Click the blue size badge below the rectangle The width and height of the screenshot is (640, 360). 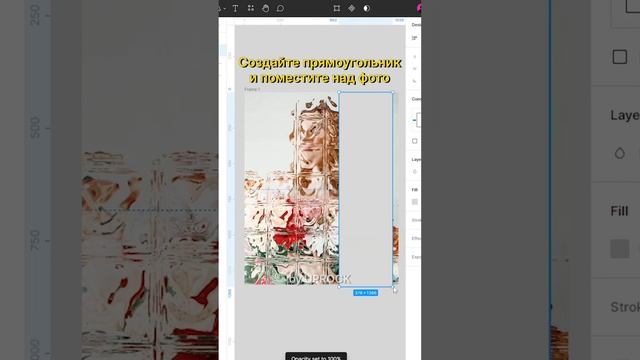click(x=365, y=293)
